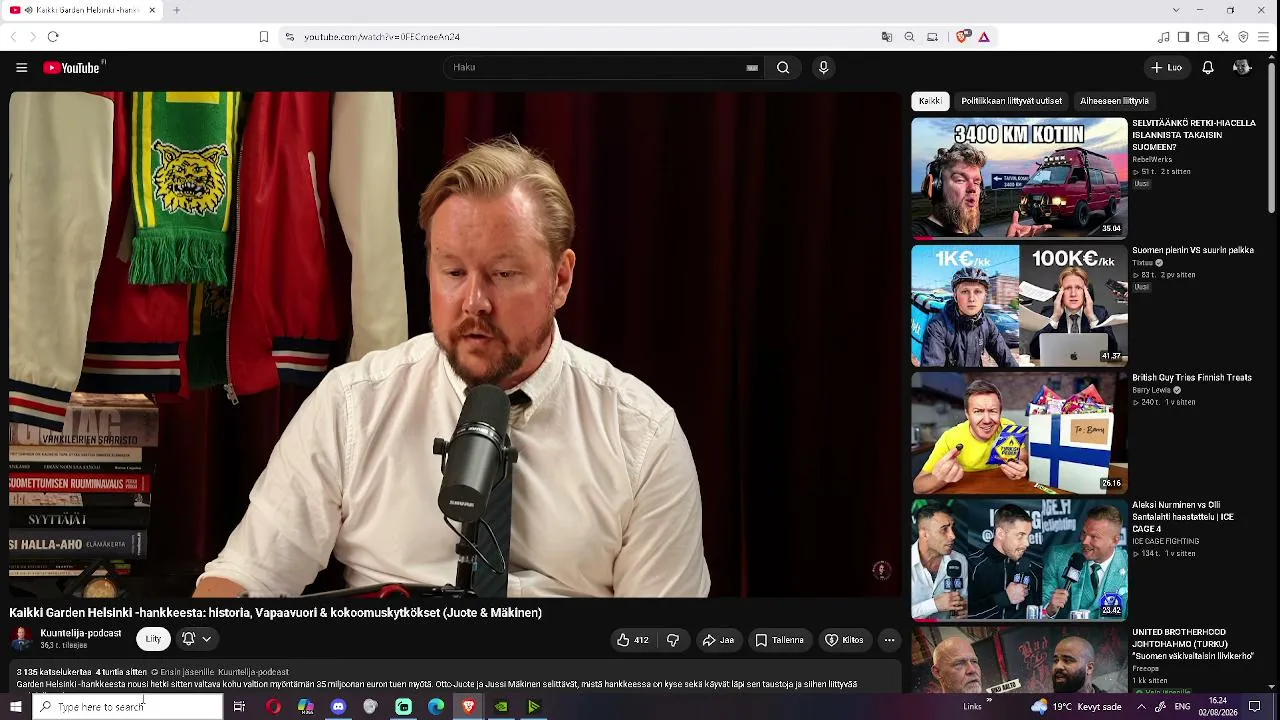The width and height of the screenshot is (1280, 720).
Task: Open the Brave VPN shield icon
Action: pyautogui.click(x=1243, y=37)
